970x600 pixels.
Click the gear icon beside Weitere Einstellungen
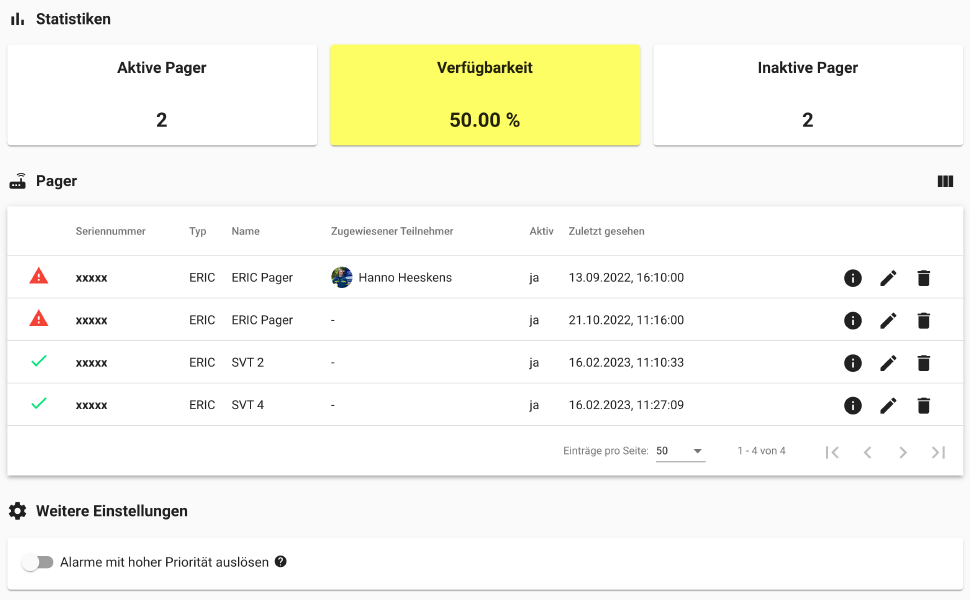tap(17, 511)
